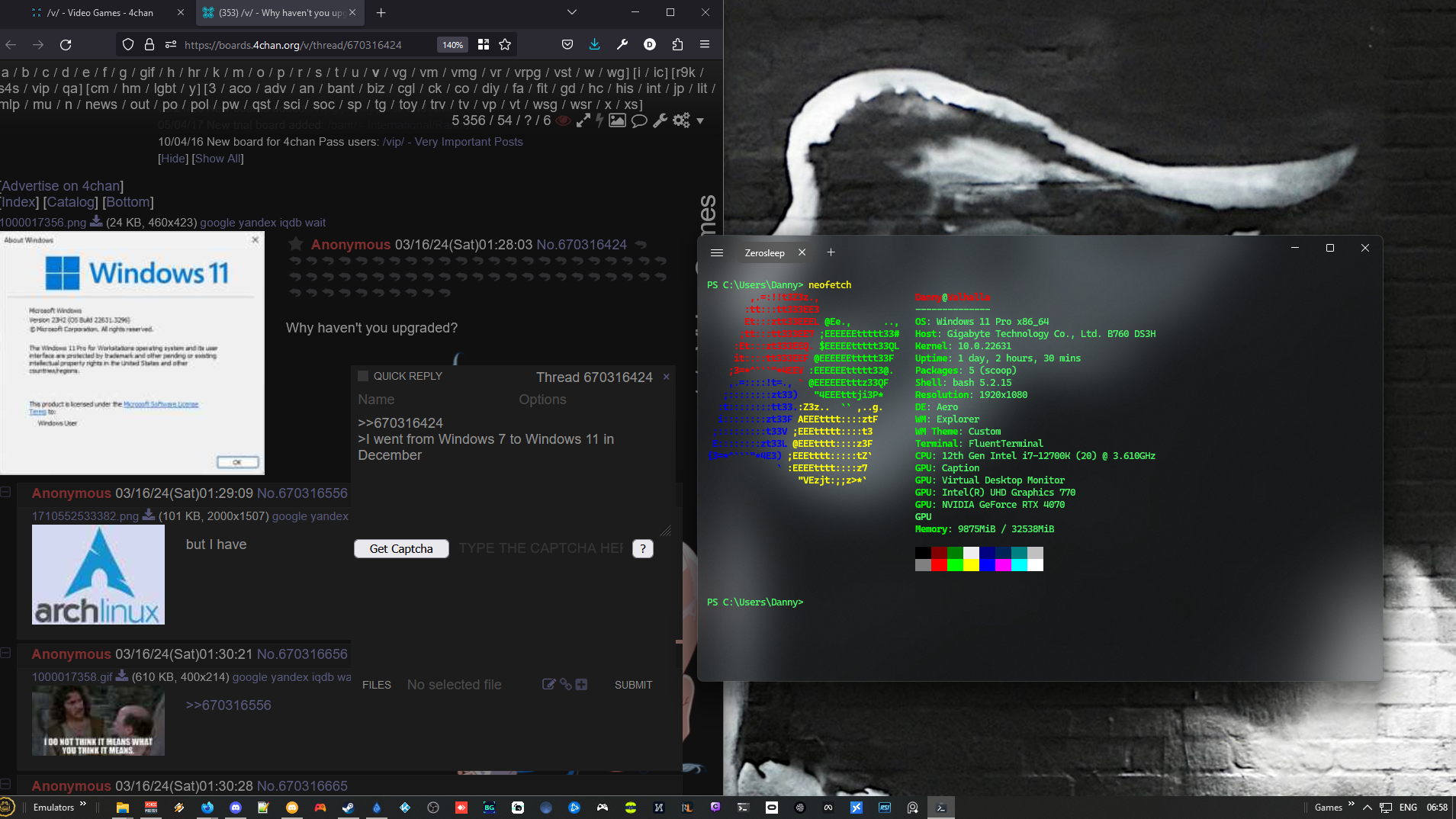Expand the Games taskbar toolbar chevron

pyautogui.click(x=1352, y=805)
